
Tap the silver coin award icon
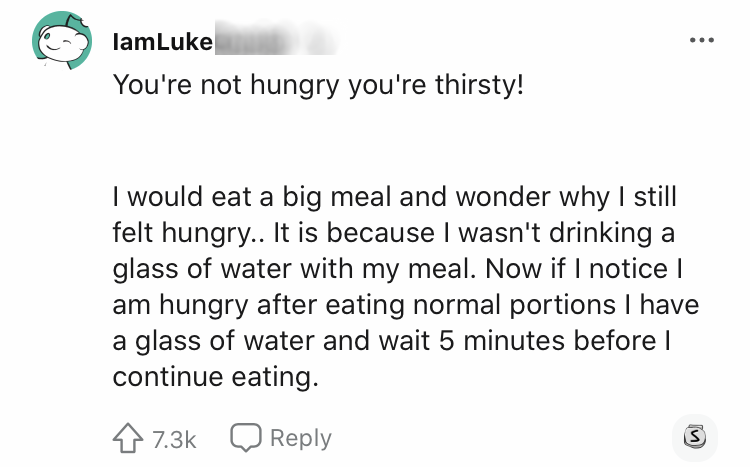[694, 437]
